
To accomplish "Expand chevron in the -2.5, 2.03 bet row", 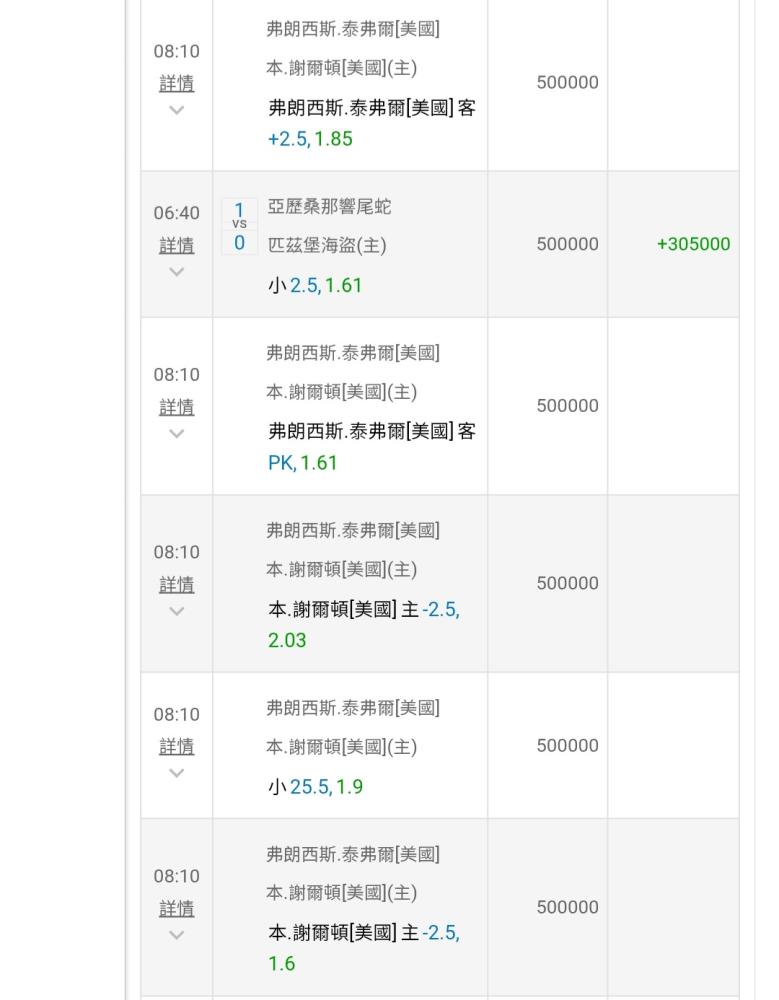I will (177, 612).
